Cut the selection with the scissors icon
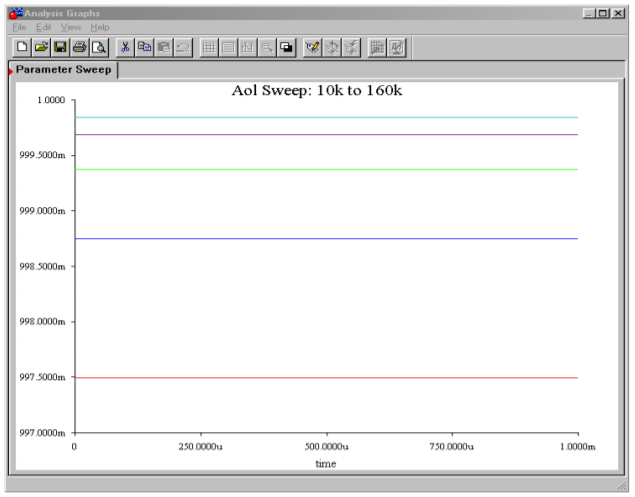The width and height of the screenshot is (635, 497). tap(125, 47)
